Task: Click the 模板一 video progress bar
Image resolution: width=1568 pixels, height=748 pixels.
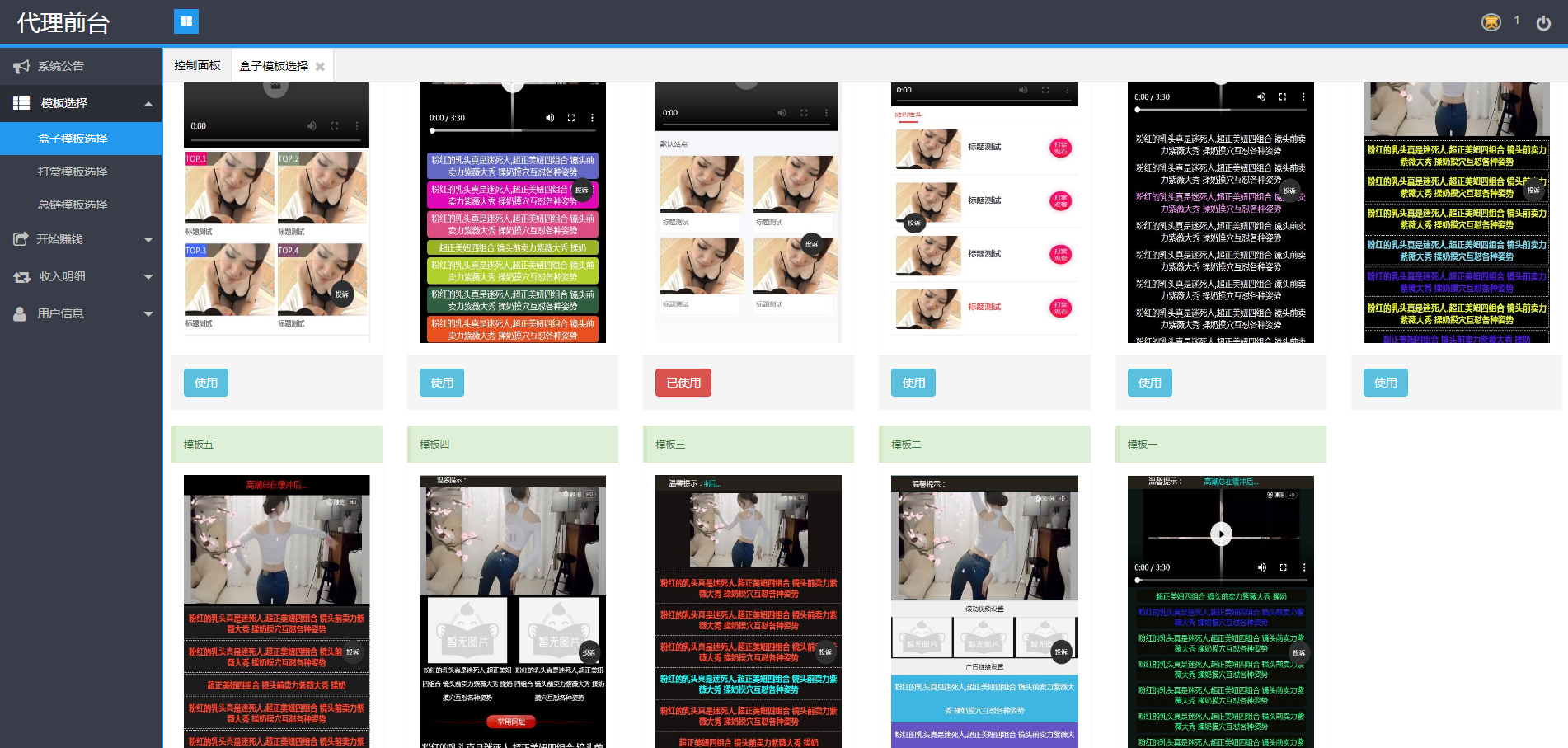Action: click(x=1220, y=580)
